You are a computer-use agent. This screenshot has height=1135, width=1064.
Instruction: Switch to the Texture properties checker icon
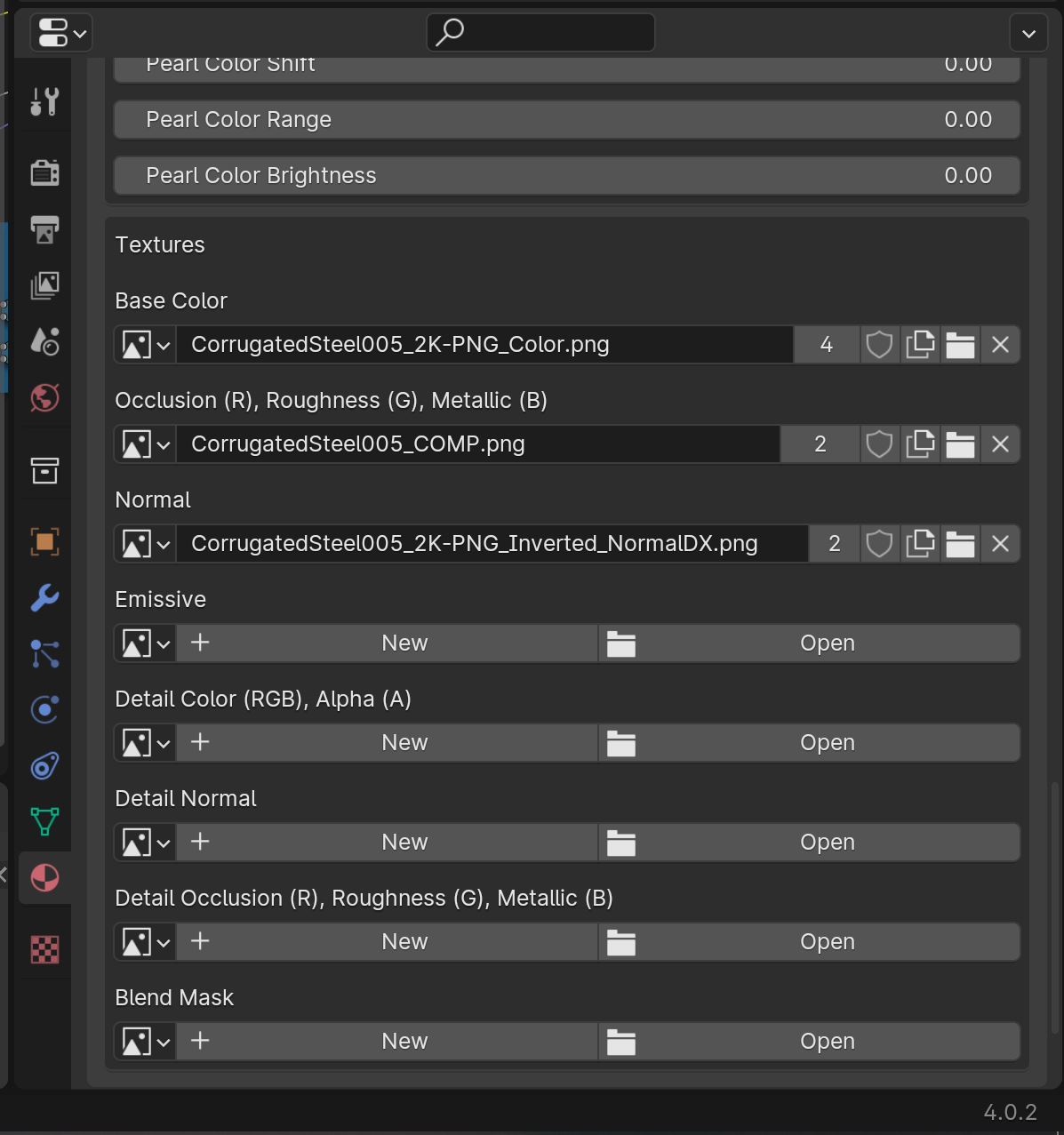click(x=44, y=950)
